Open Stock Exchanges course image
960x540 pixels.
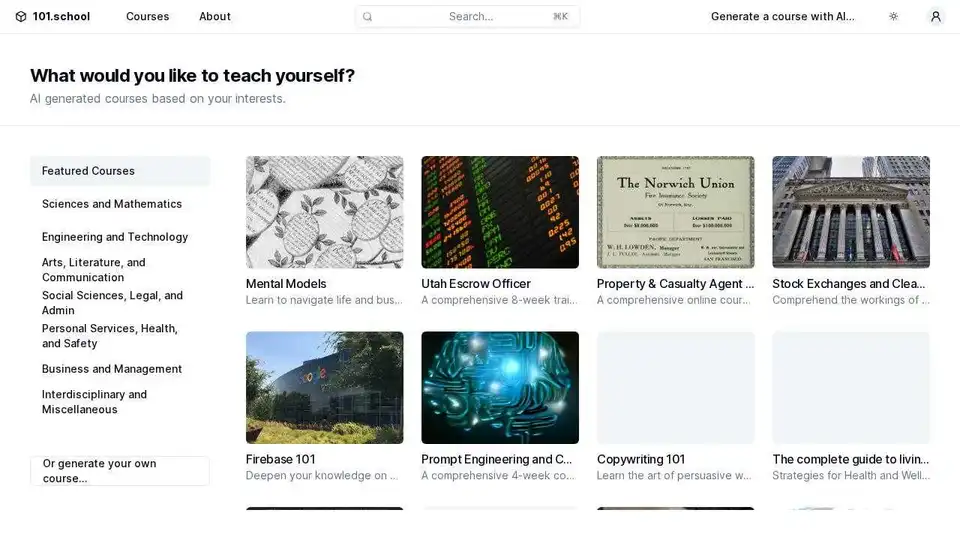[851, 212]
